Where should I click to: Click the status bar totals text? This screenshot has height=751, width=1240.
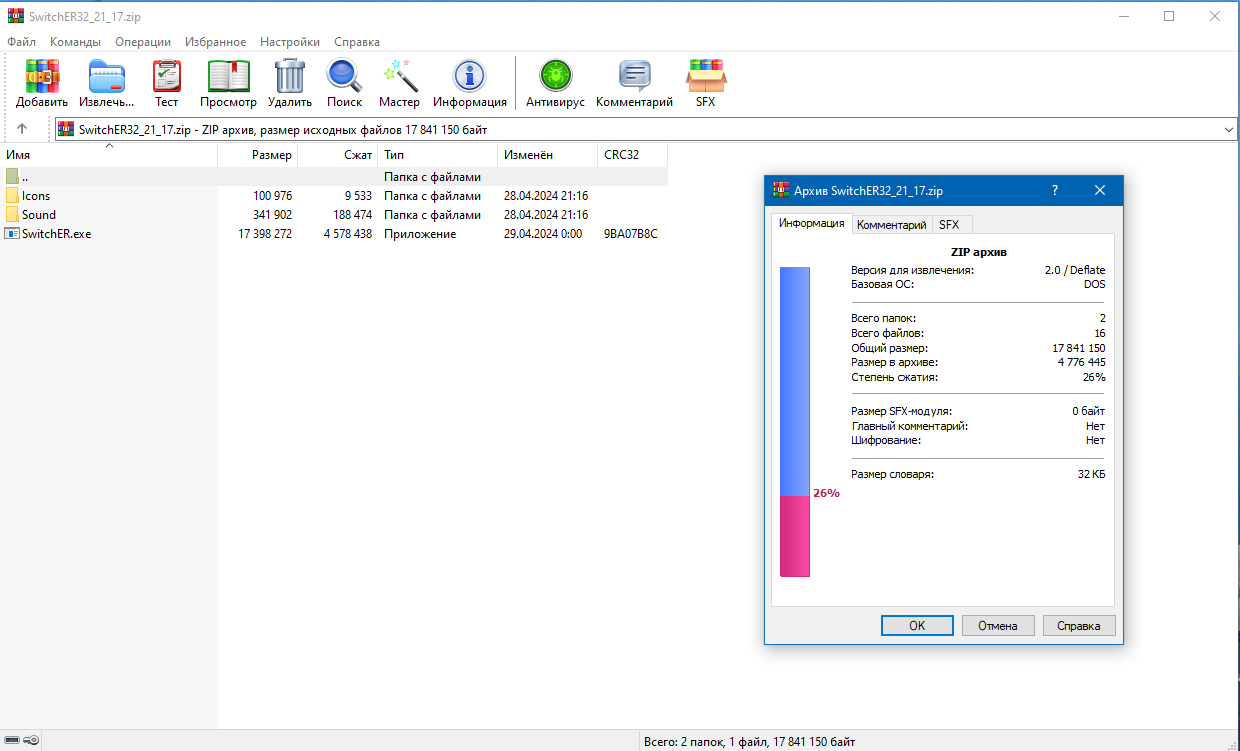coord(750,742)
